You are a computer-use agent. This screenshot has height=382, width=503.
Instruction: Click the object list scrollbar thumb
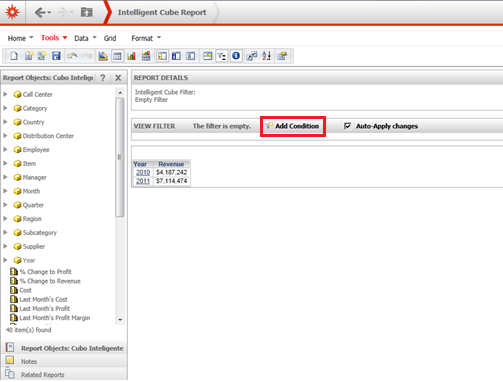point(120,157)
